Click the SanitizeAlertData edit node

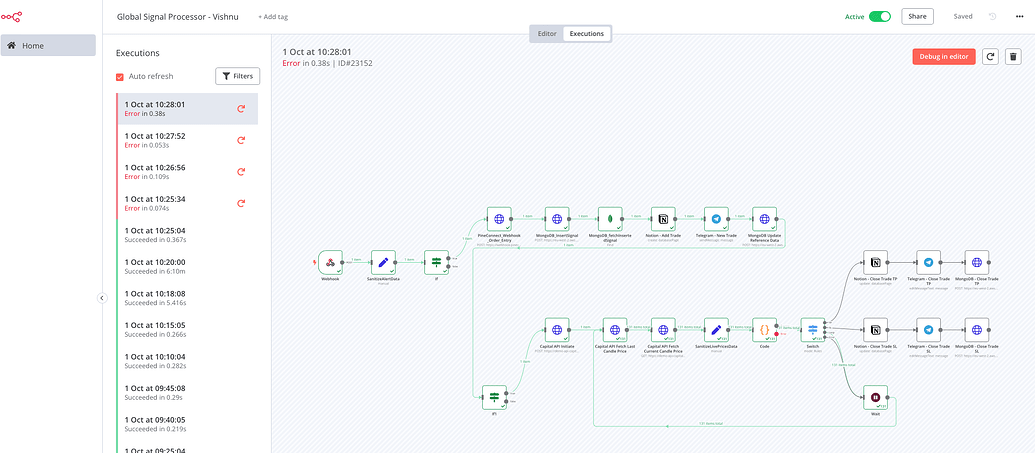point(383,263)
